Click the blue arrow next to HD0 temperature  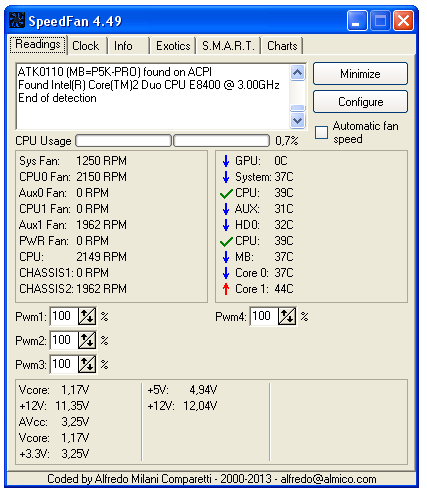[x=226, y=225]
